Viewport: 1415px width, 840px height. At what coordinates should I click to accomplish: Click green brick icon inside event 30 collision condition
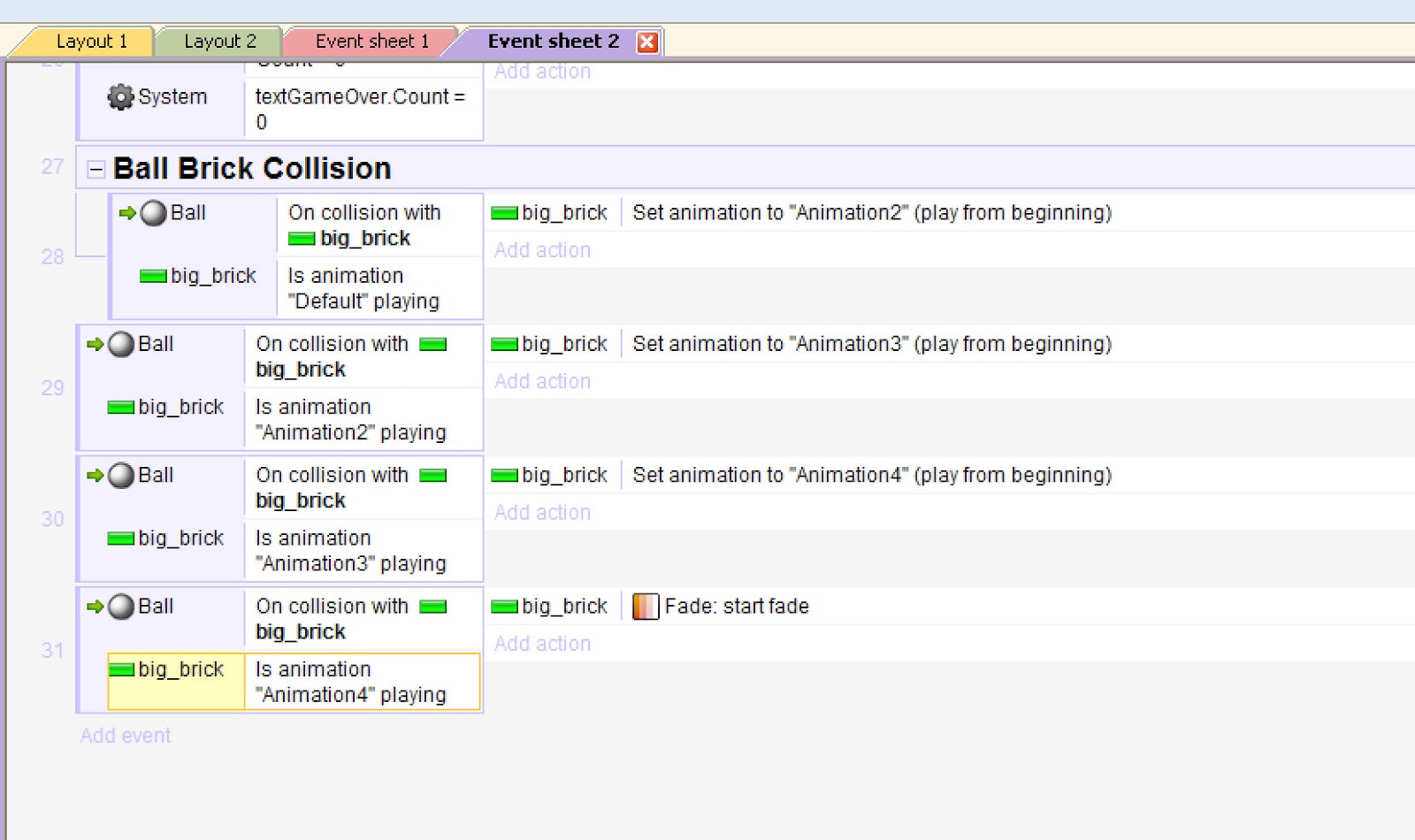pos(433,476)
